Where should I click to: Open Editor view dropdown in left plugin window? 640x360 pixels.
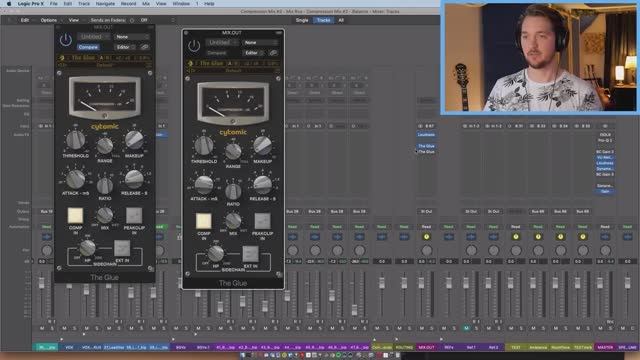point(125,47)
